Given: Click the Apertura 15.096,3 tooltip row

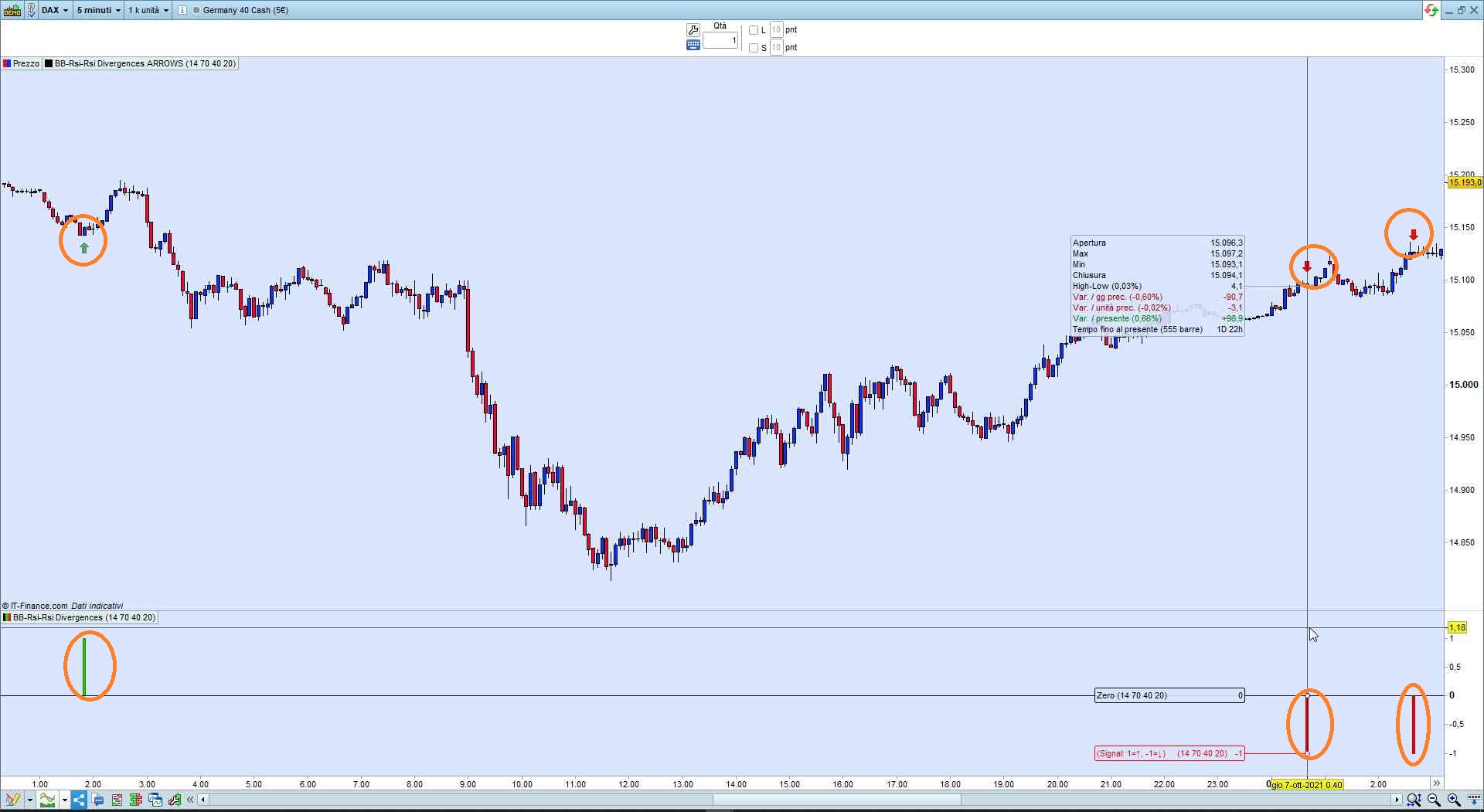Looking at the screenshot, I should (1157, 243).
